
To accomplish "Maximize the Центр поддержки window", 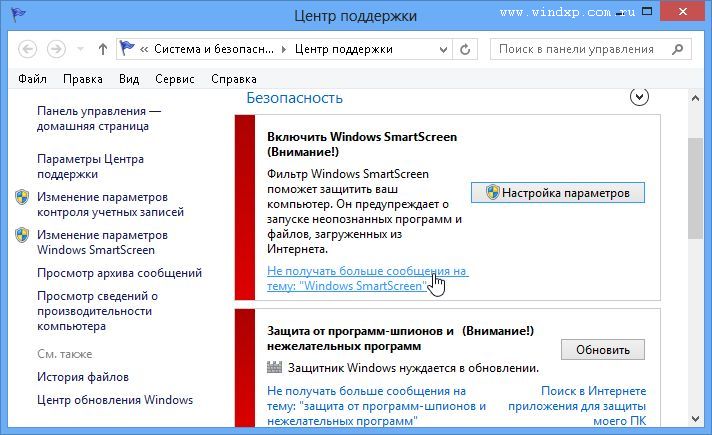I will pyautogui.click(x=647, y=11).
